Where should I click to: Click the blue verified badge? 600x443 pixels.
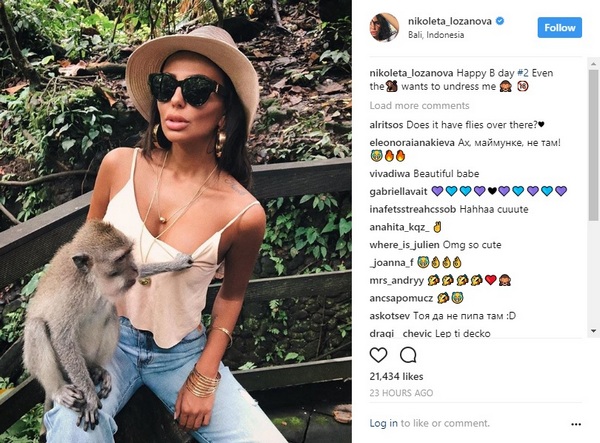[x=500, y=21]
